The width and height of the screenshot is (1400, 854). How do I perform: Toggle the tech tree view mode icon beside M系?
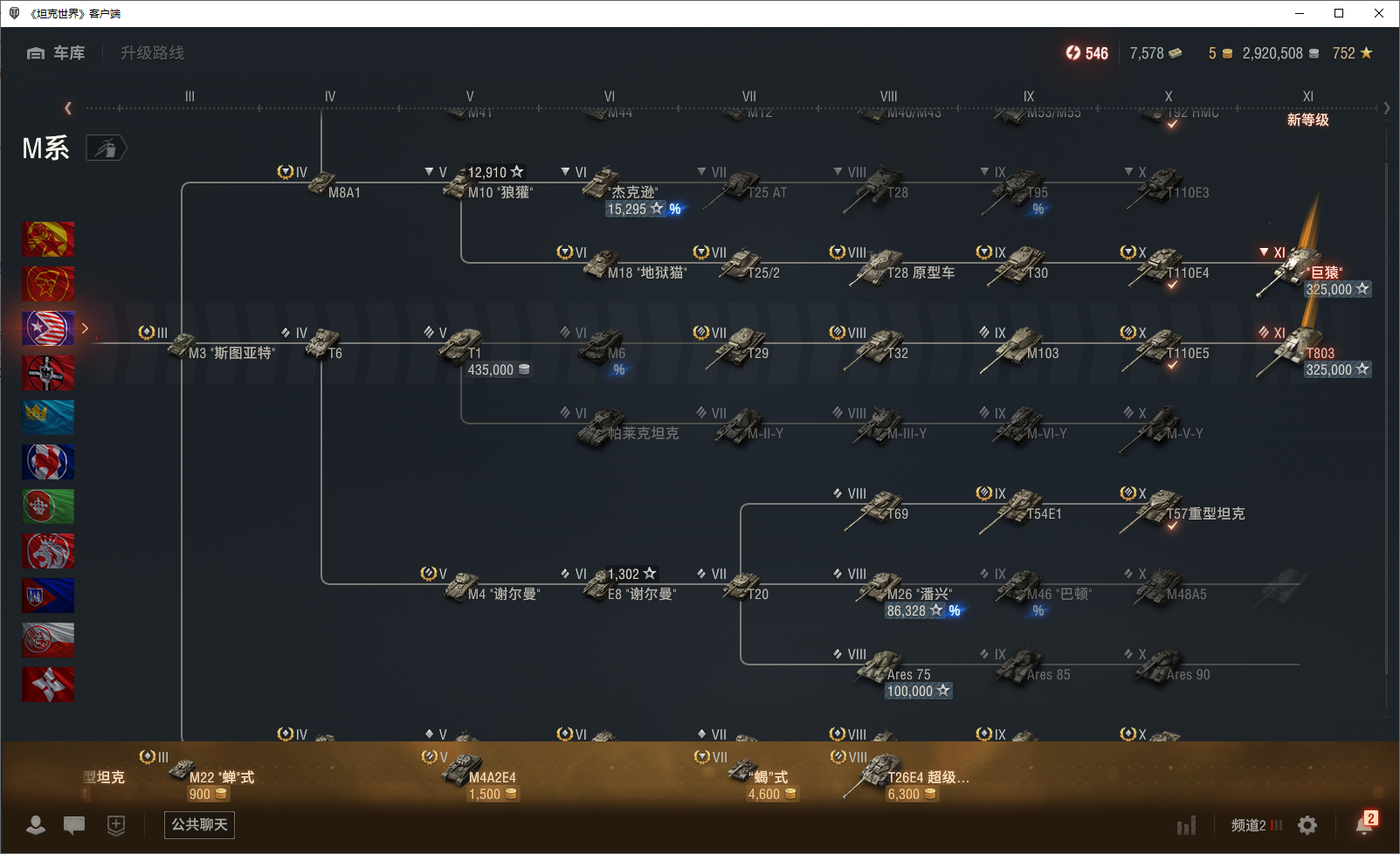106,148
